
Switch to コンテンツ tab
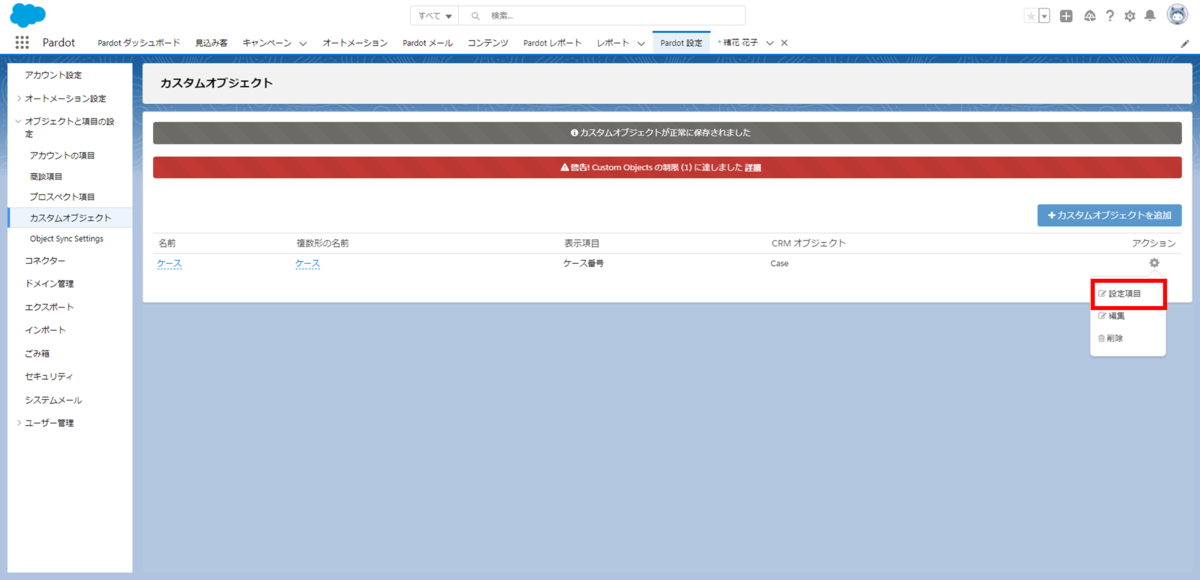pos(488,43)
